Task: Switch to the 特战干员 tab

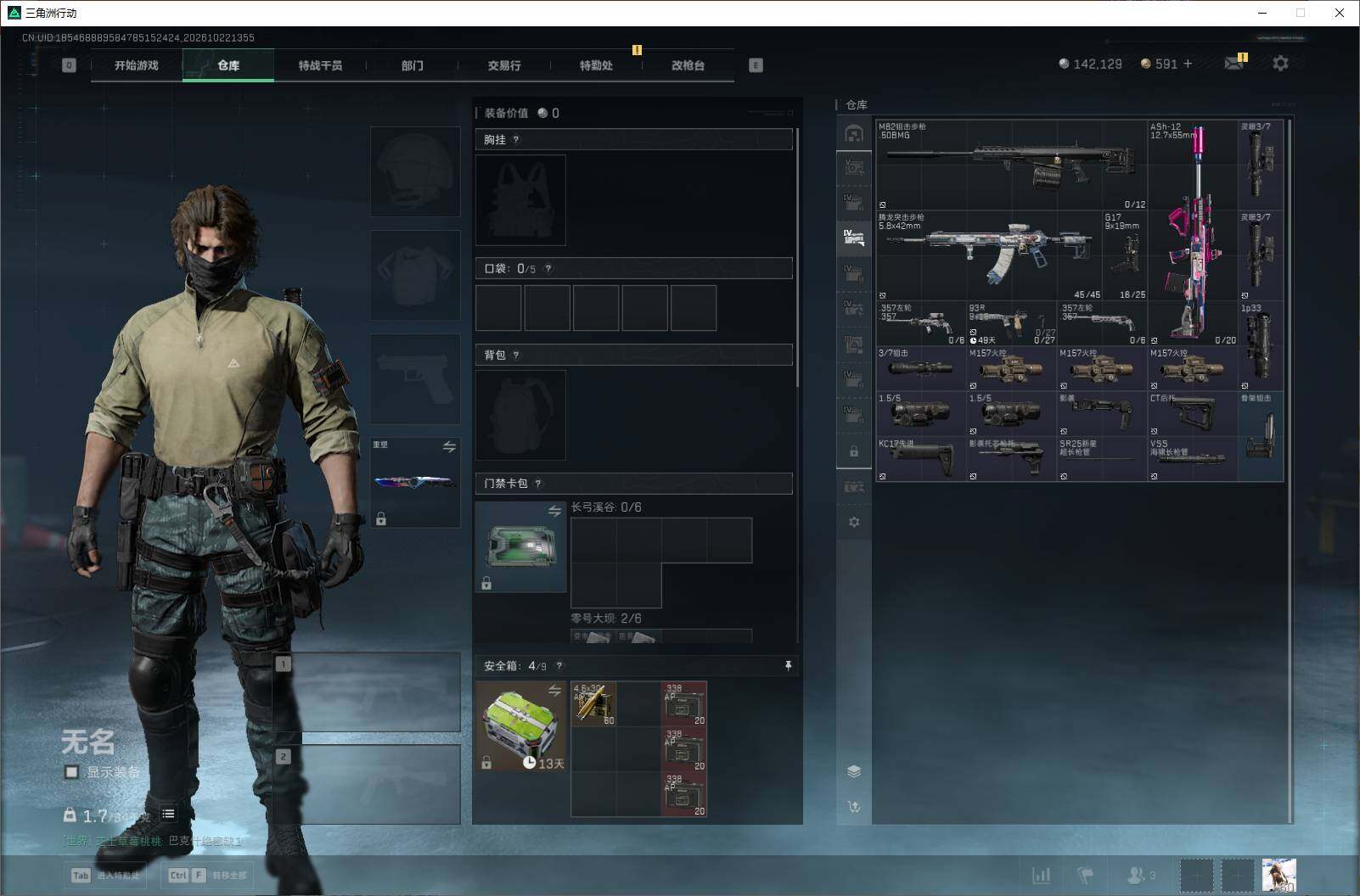Action: (320, 65)
